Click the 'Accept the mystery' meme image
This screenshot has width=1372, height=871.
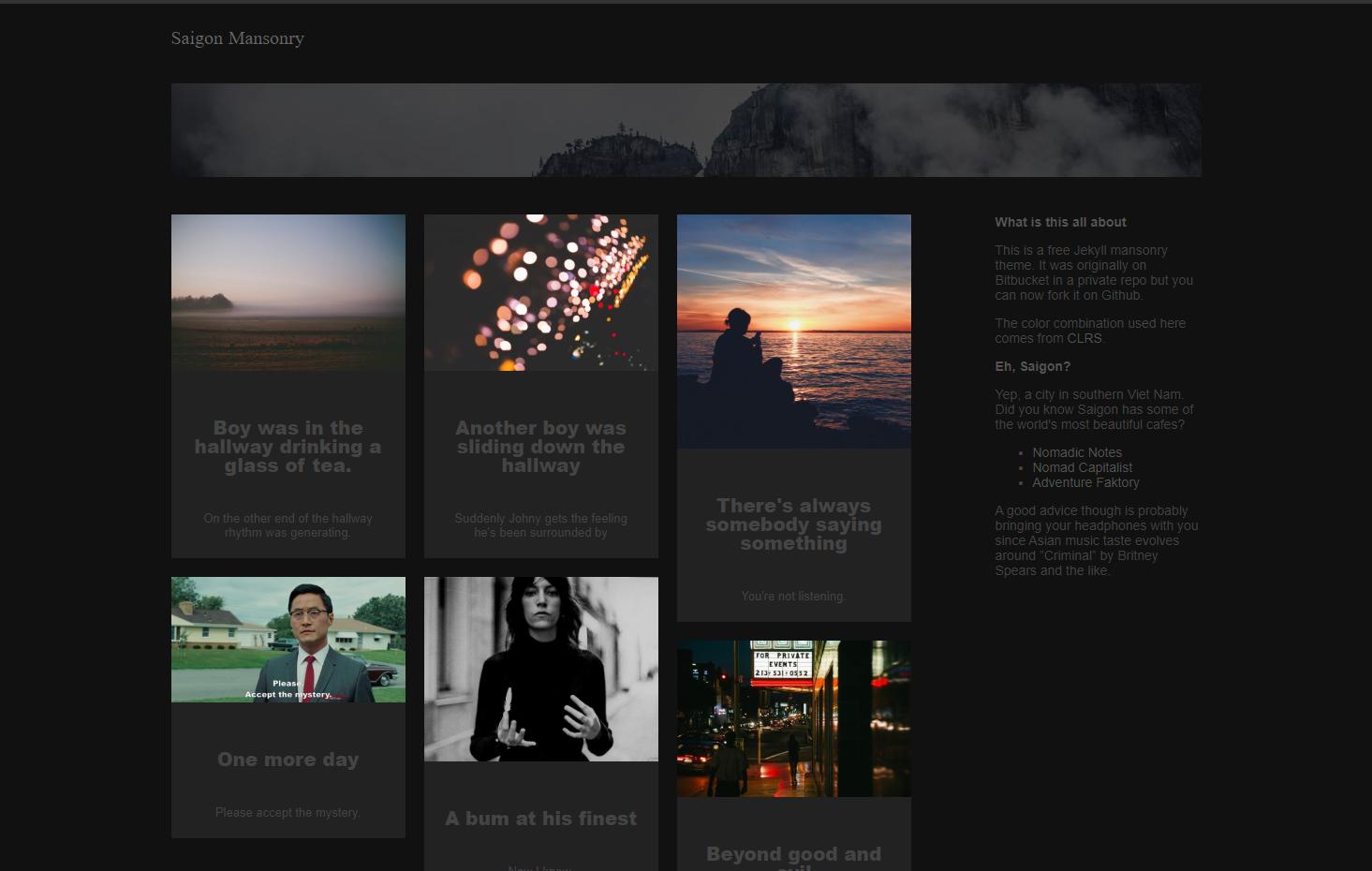click(x=288, y=639)
